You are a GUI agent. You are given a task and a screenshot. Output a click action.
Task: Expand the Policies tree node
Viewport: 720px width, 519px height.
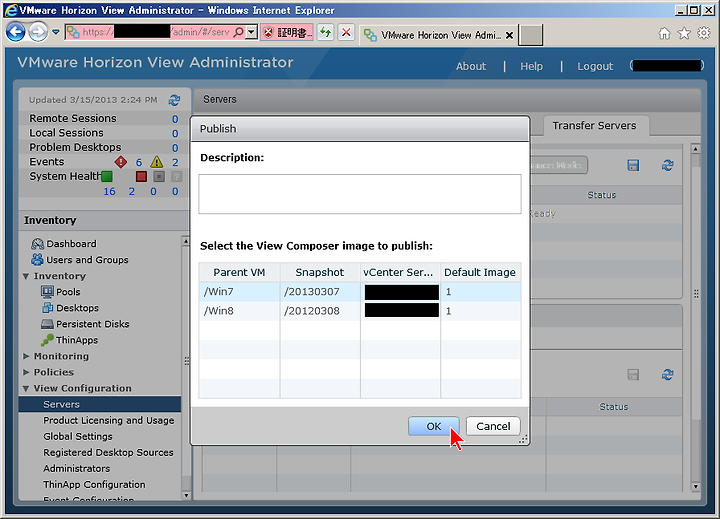[26, 372]
